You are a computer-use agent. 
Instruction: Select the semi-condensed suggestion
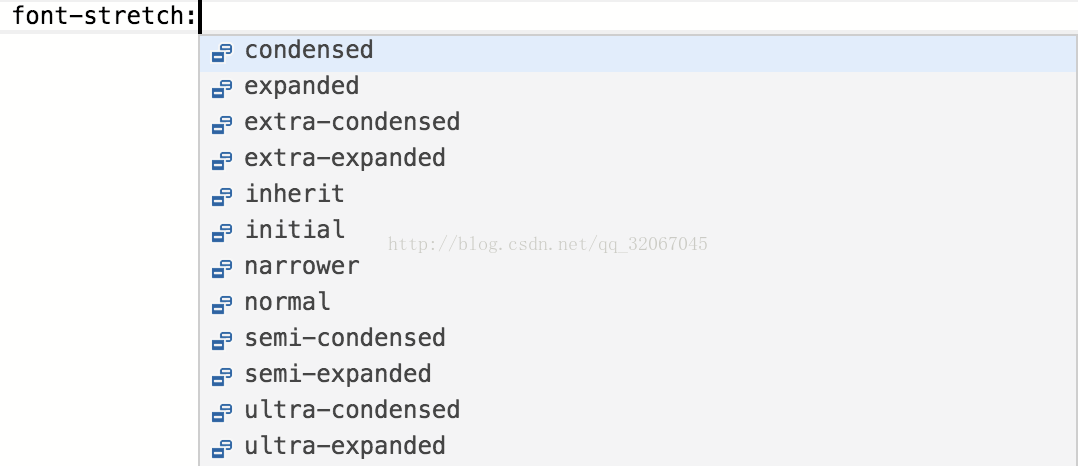(x=638, y=341)
